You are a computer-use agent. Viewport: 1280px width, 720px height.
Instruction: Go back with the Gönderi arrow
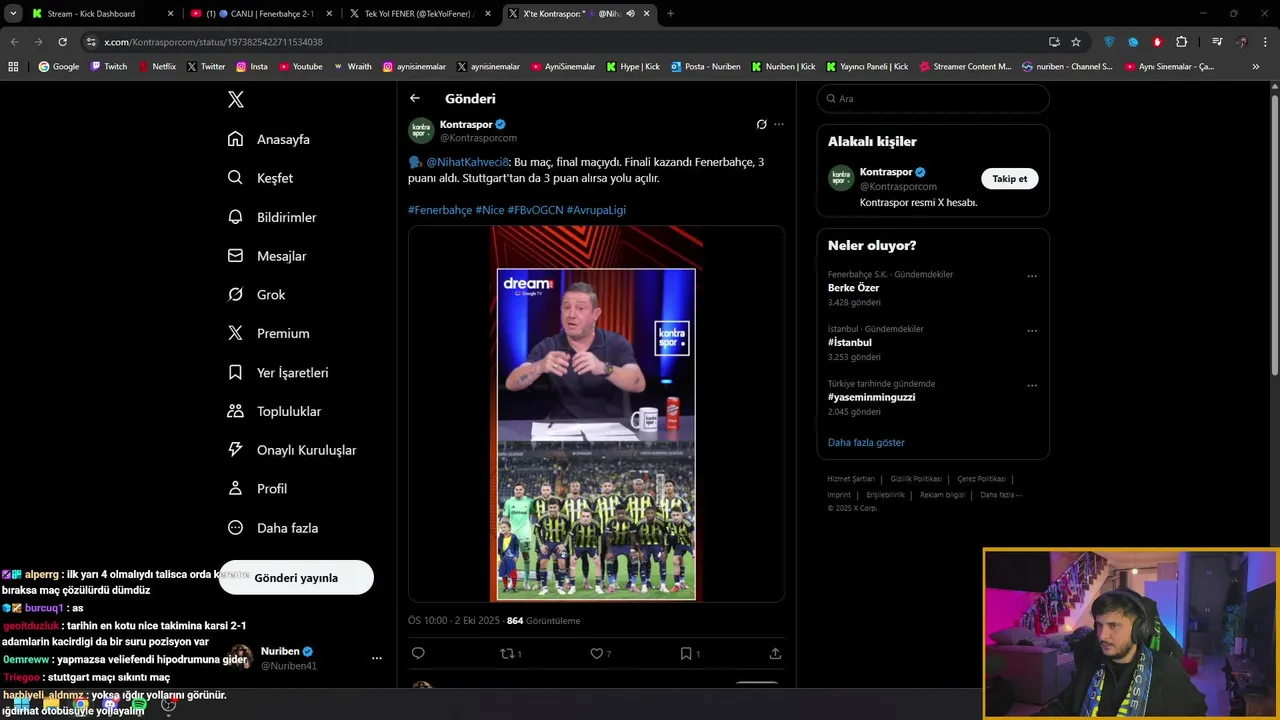(x=415, y=98)
